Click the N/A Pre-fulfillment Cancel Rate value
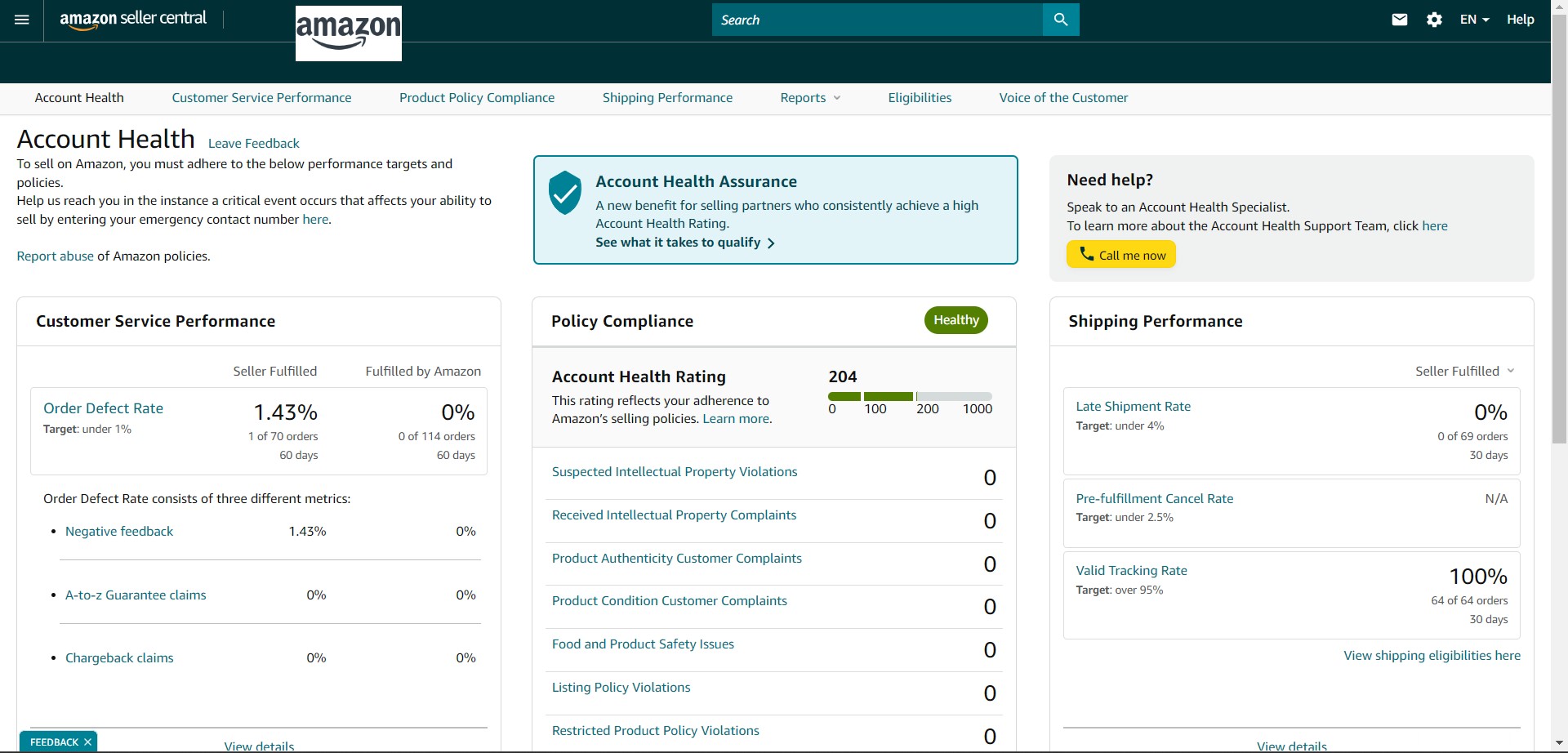 (x=1496, y=499)
